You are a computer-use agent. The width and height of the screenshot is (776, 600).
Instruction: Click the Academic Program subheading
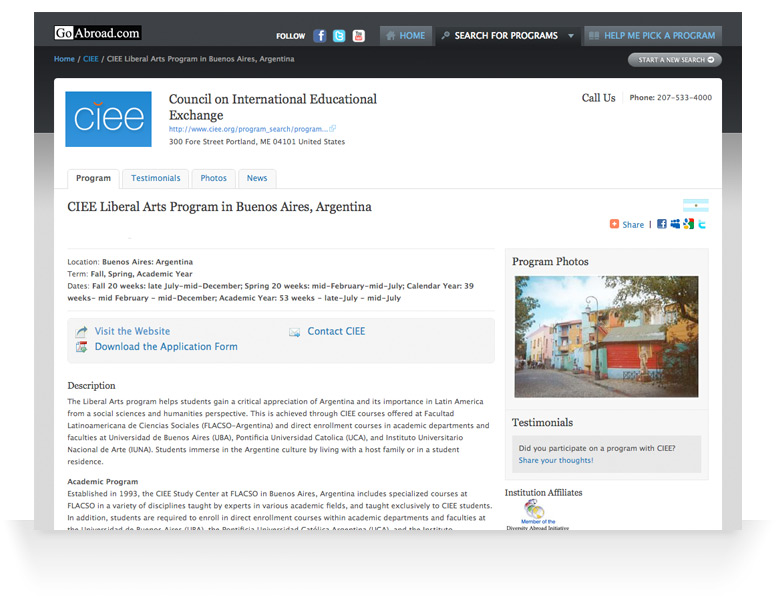102,482
